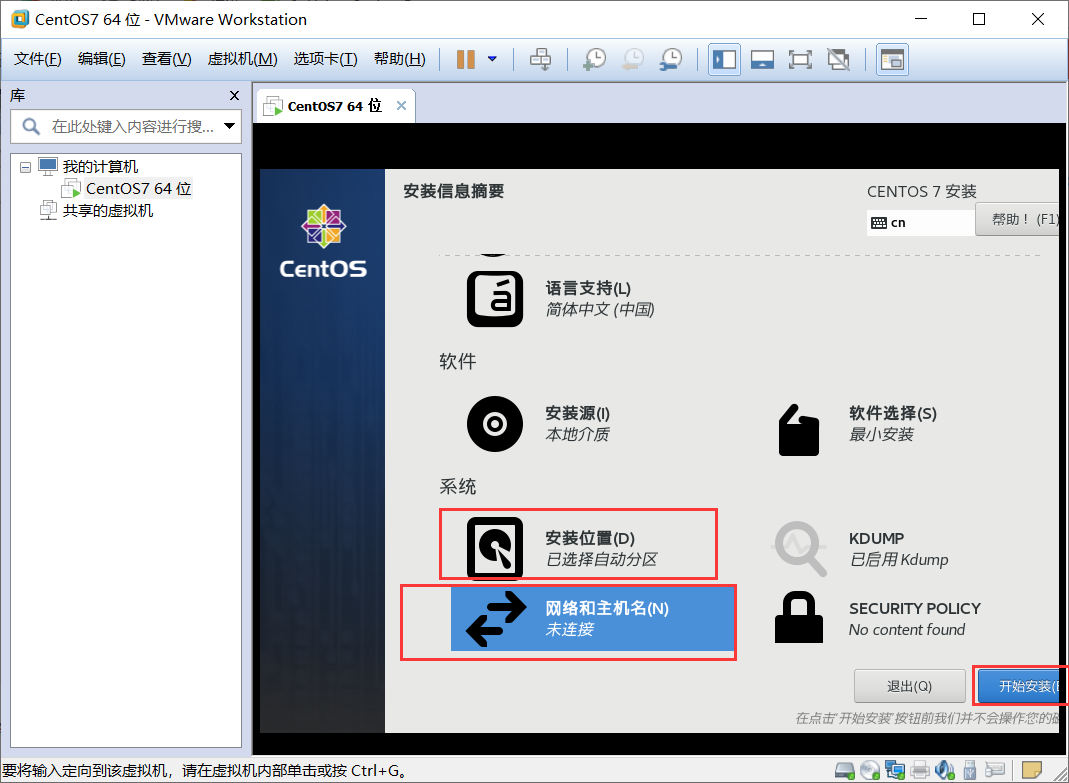Click the 本地介质 status text

click(577, 434)
